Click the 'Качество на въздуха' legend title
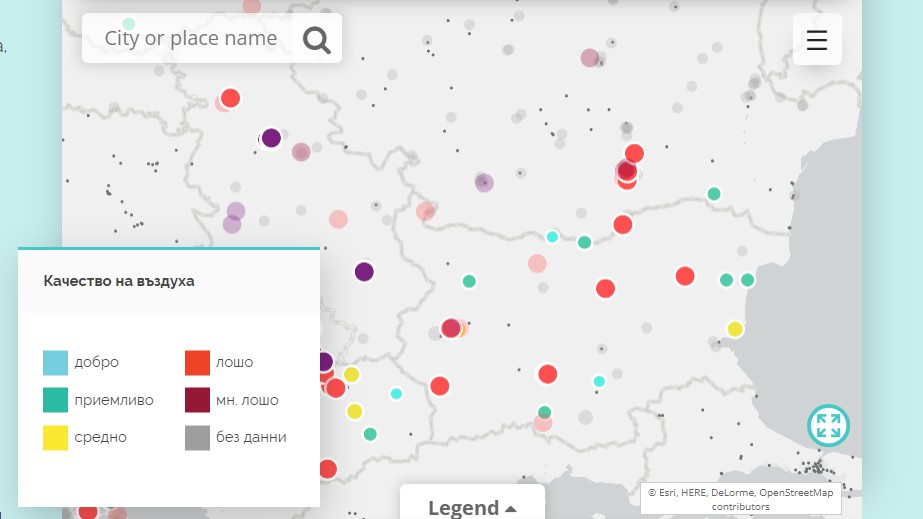923x519 pixels. pyautogui.click(x=119, y=281)
